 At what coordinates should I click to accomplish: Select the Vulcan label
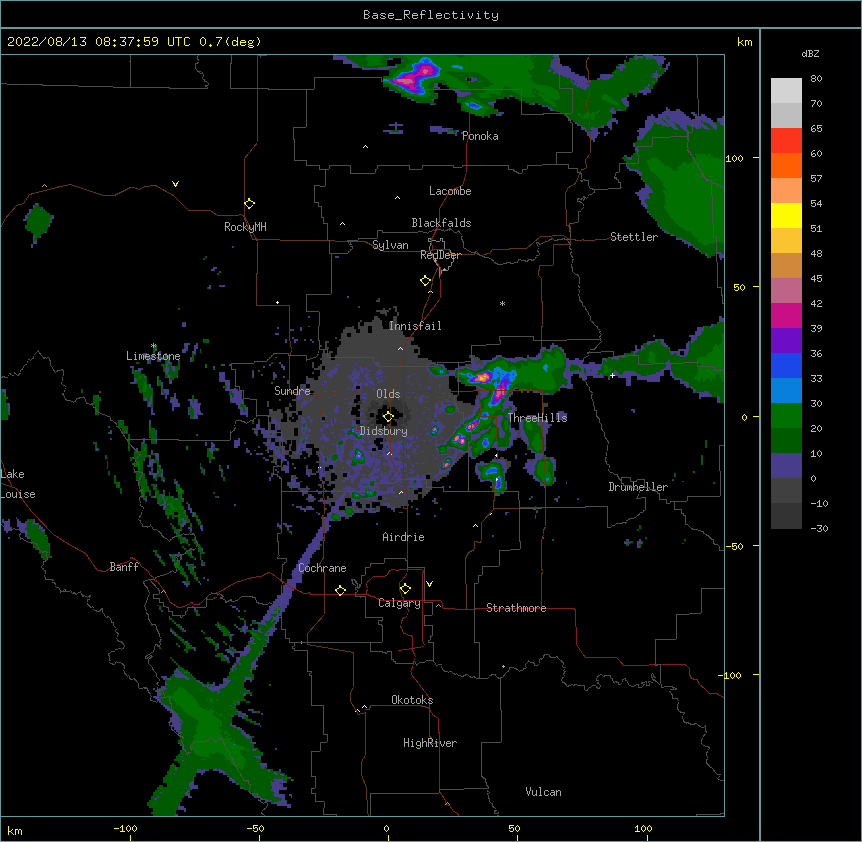[x=543, y=792]
